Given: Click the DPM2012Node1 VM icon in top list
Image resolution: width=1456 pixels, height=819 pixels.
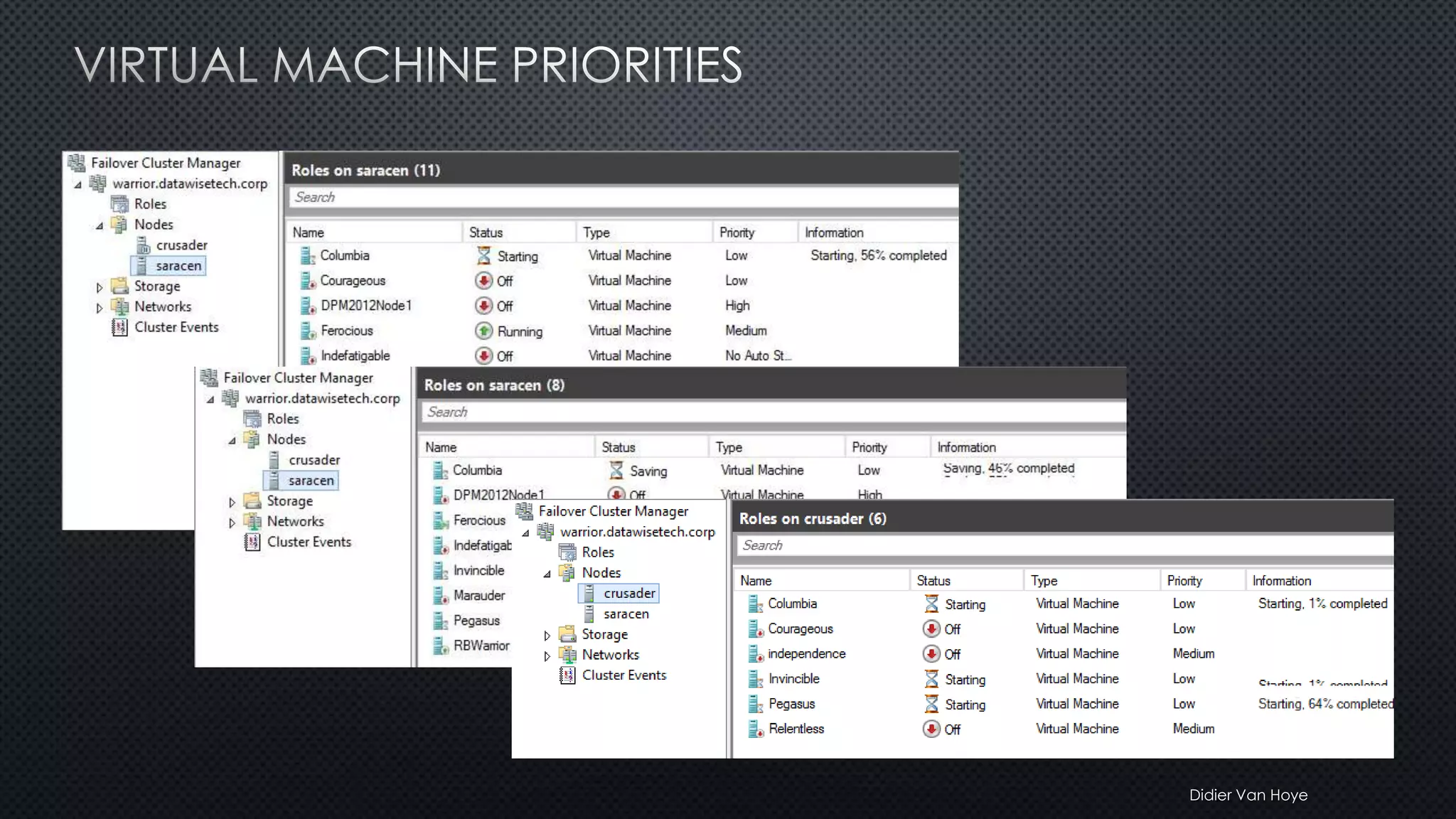Looking at the screenshot, I should click(307, 306).
